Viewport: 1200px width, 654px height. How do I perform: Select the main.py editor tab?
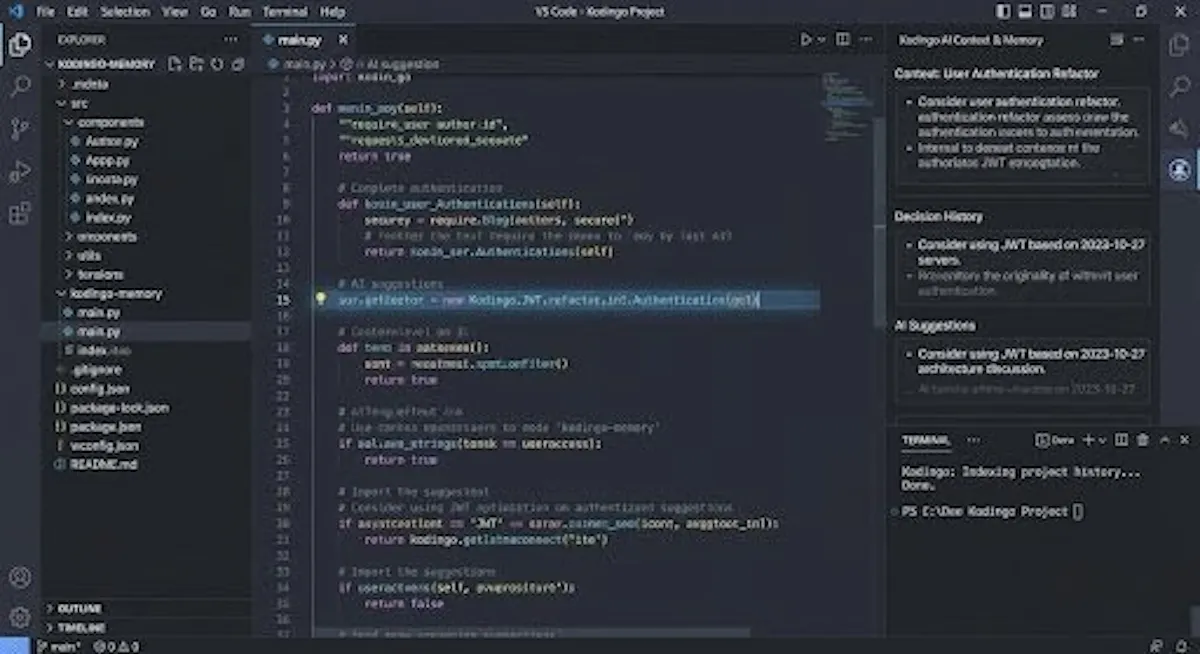click(302, 40)
